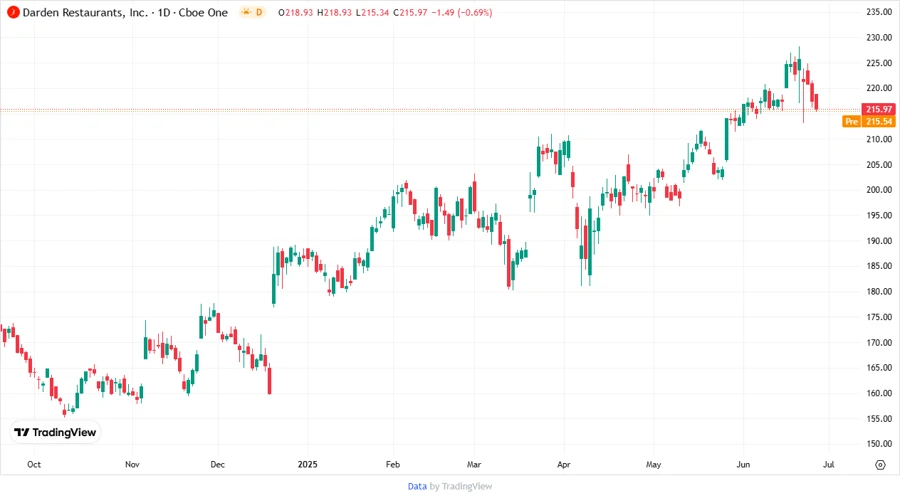Click the 'Jun' time axis label
Image resolution: width=900 pixels, height=498 pixels.
coord(743,464)
